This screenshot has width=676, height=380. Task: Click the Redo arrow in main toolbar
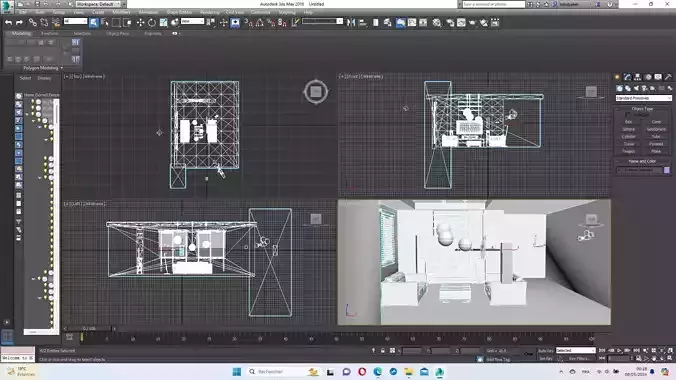(19, 22)
